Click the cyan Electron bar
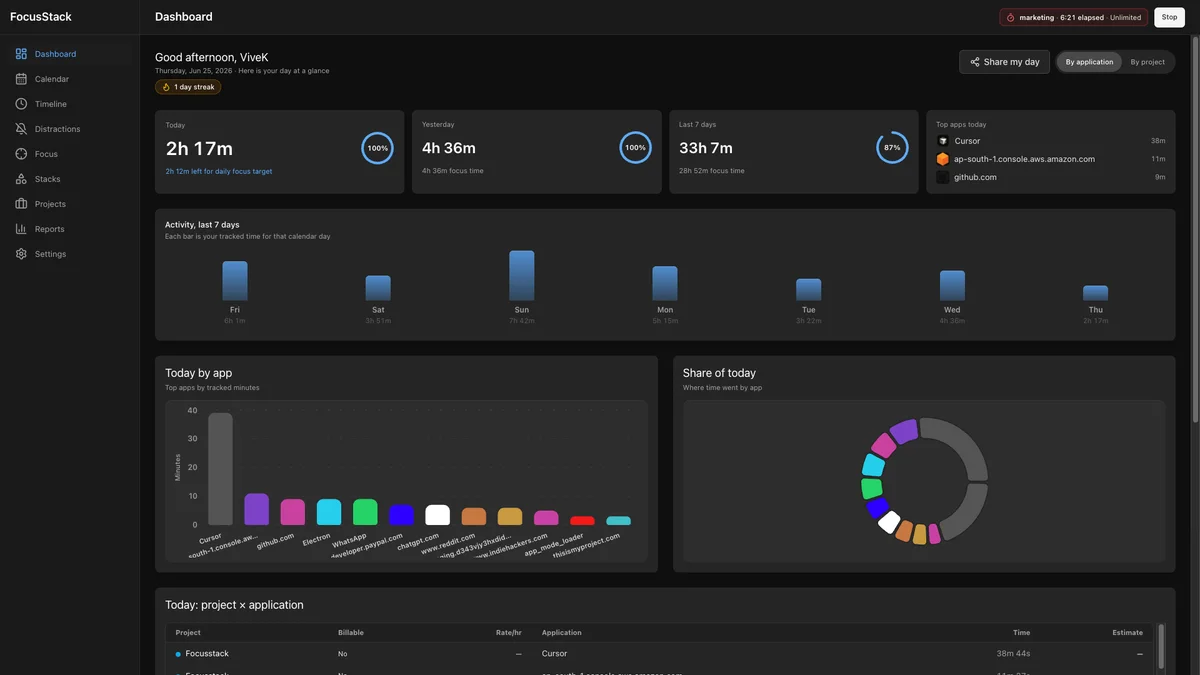The height and width of the screenshot is (675, 1200). point(329,512)
